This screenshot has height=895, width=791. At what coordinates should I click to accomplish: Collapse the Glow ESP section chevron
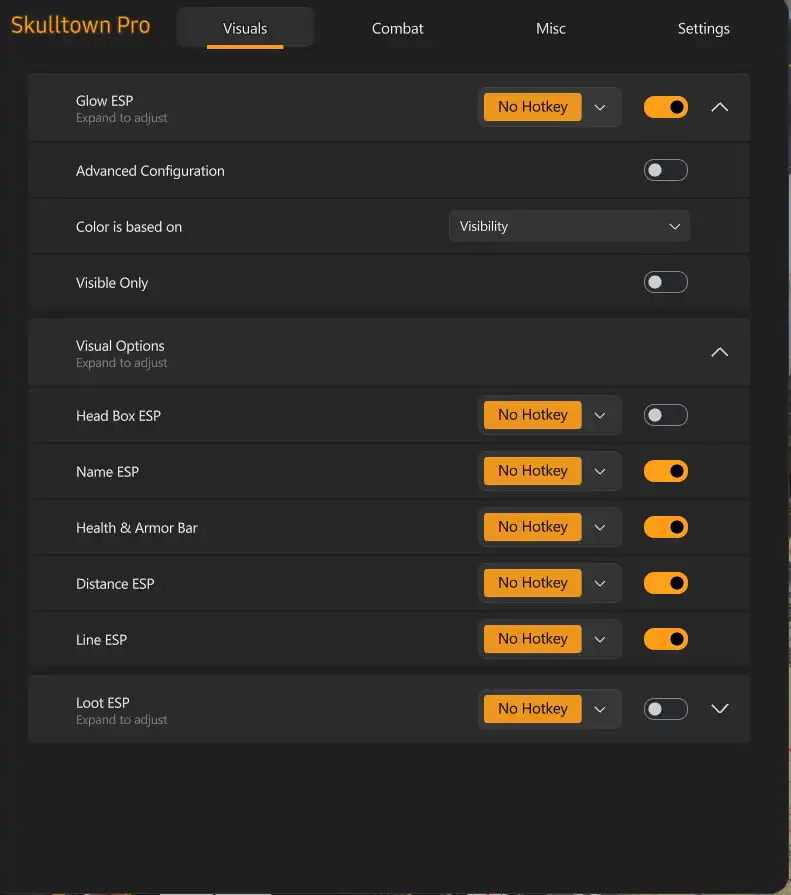tap(719, 107)
